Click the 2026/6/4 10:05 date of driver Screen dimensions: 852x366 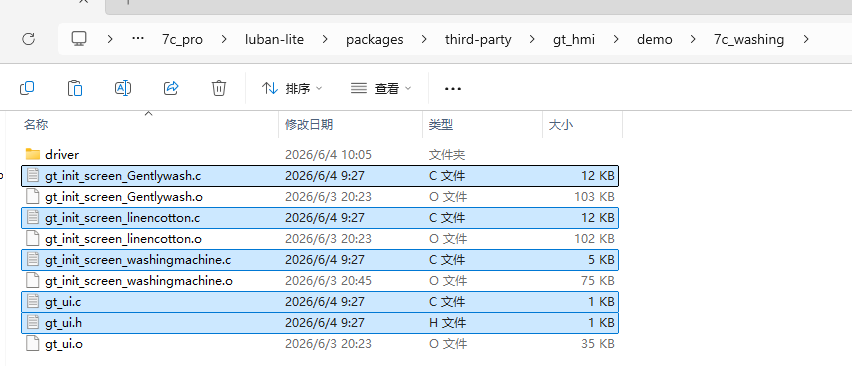click(328, 155)
